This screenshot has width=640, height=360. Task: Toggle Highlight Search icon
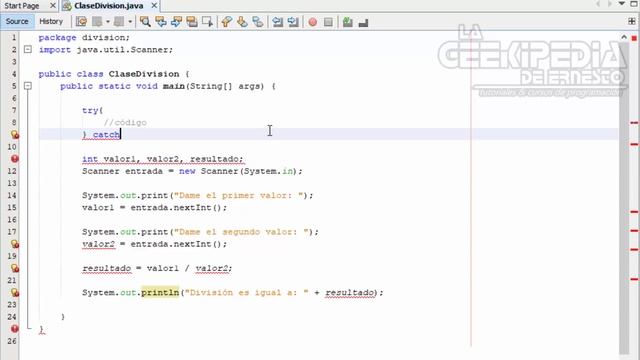pyautogui.click(x=191, y=22)
